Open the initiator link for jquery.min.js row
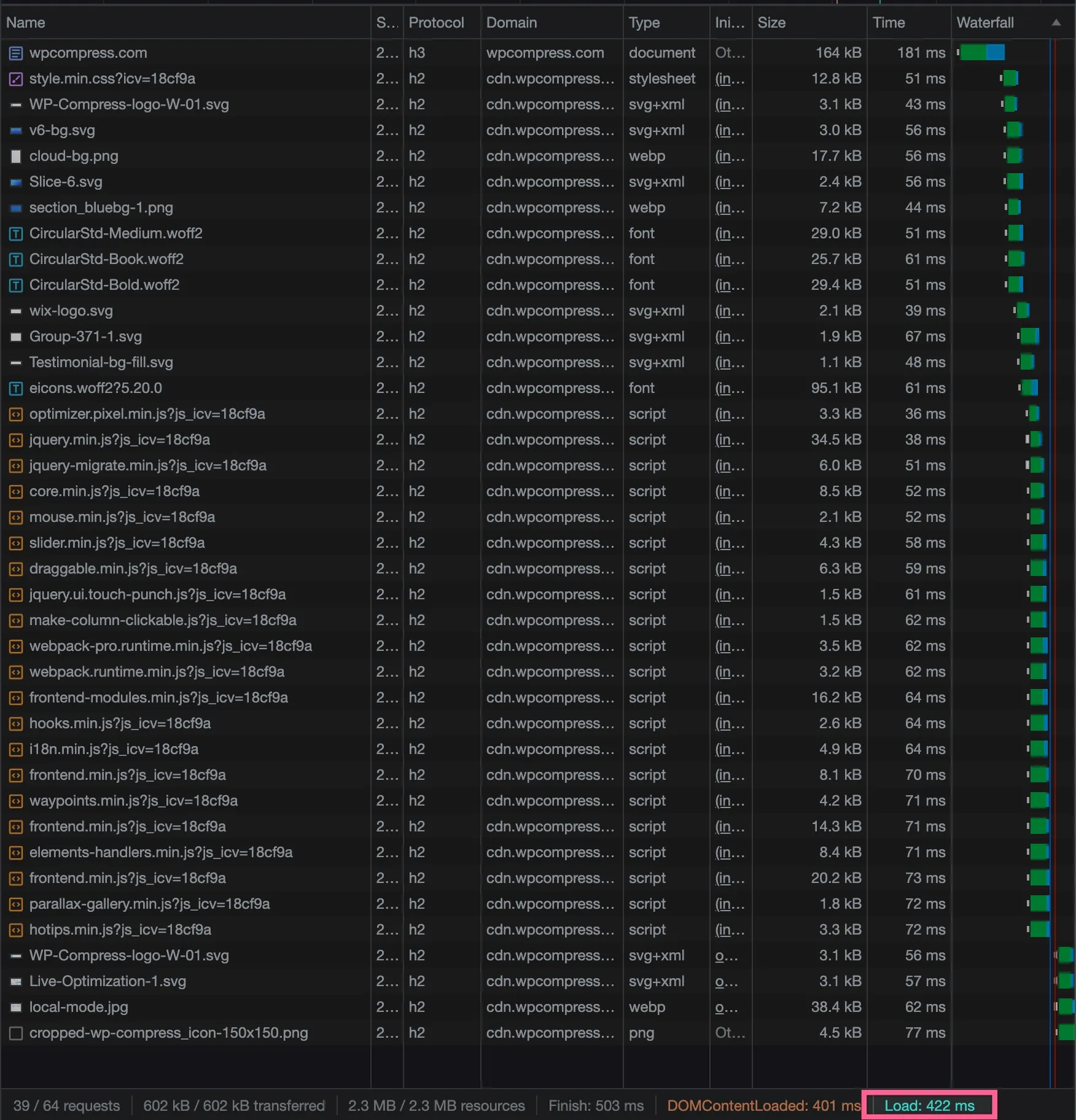This screenshot has width=1076, height=1120. coord(730,440)
